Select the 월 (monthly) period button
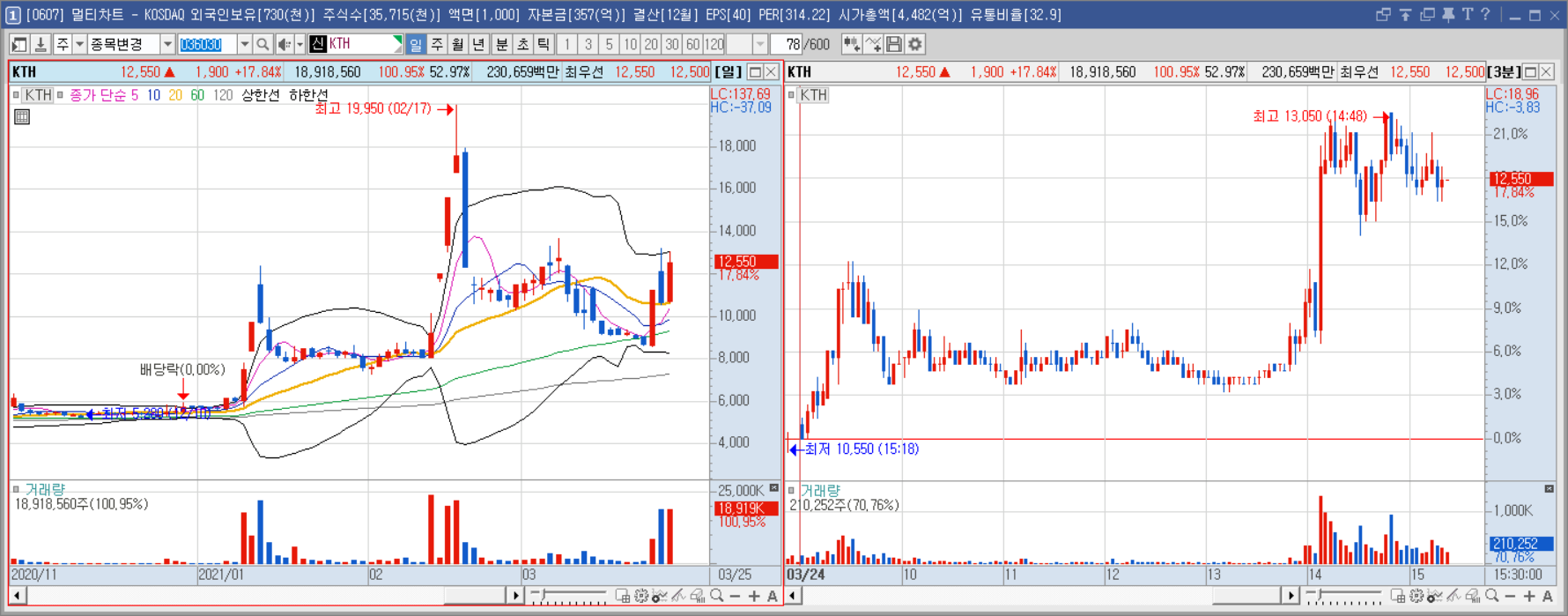This screenshot has height=616, width=1568. coord(458,44)
